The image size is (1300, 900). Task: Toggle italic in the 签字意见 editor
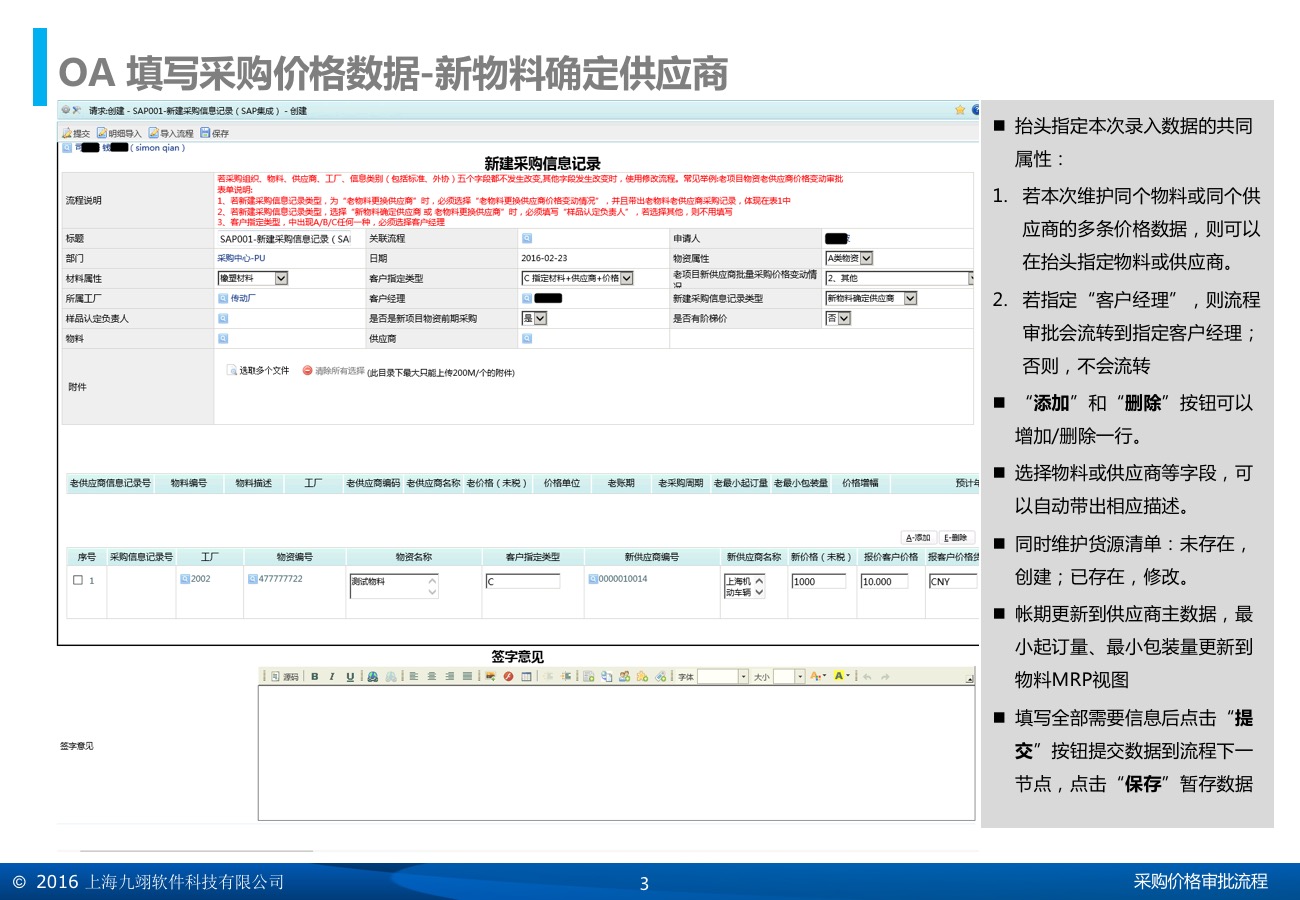coord(332,677)
